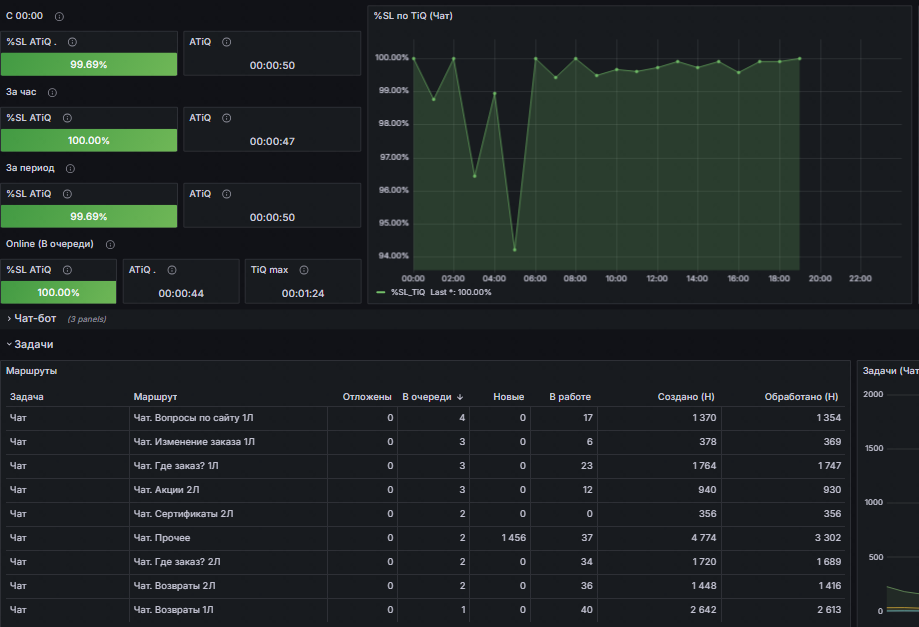Click info icon next to За период heading
Image resolution: width=919 pixels, height=627 pixels.
(x=70, y=169)
